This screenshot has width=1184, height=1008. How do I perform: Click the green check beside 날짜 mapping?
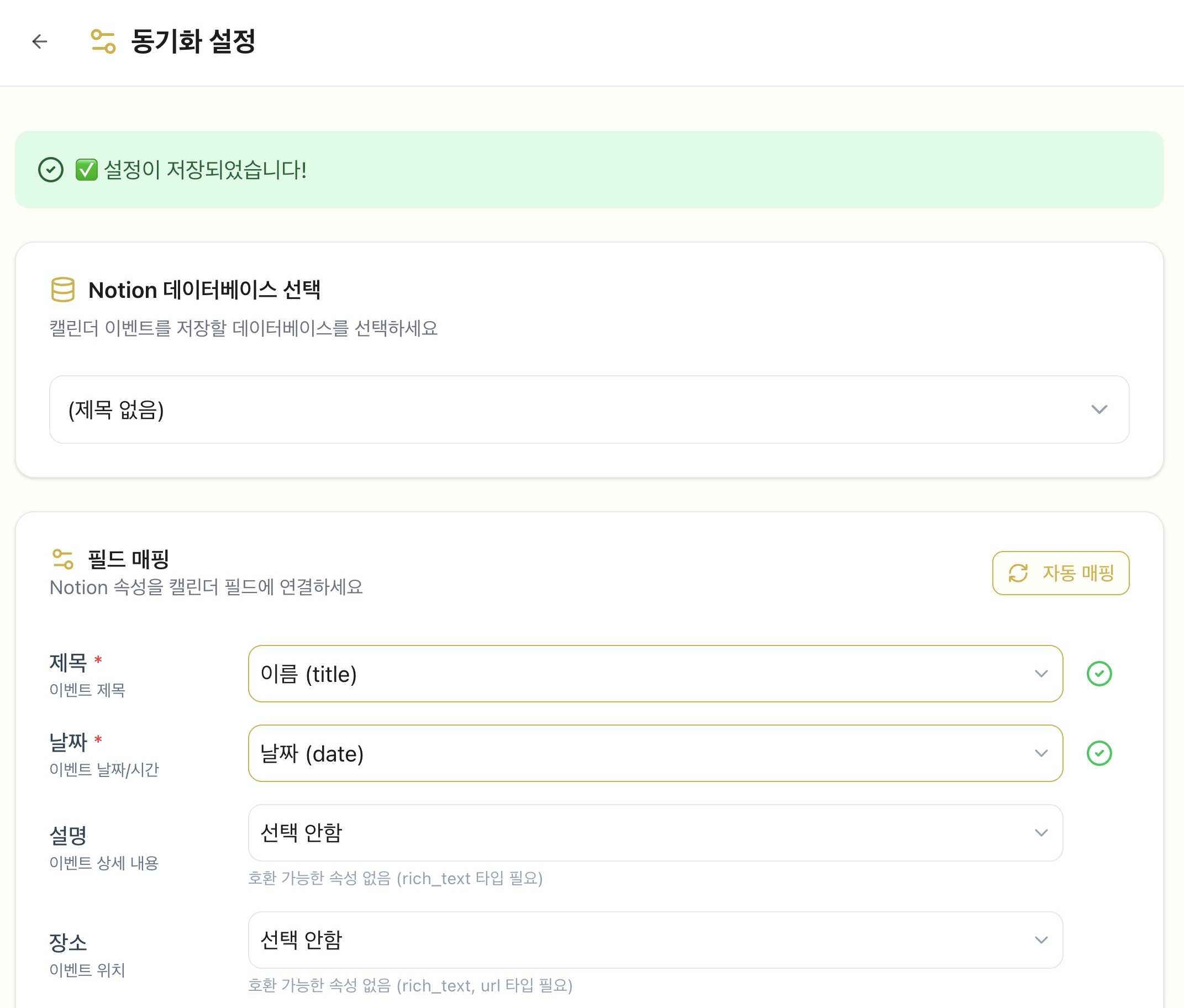coord(1099,753)
